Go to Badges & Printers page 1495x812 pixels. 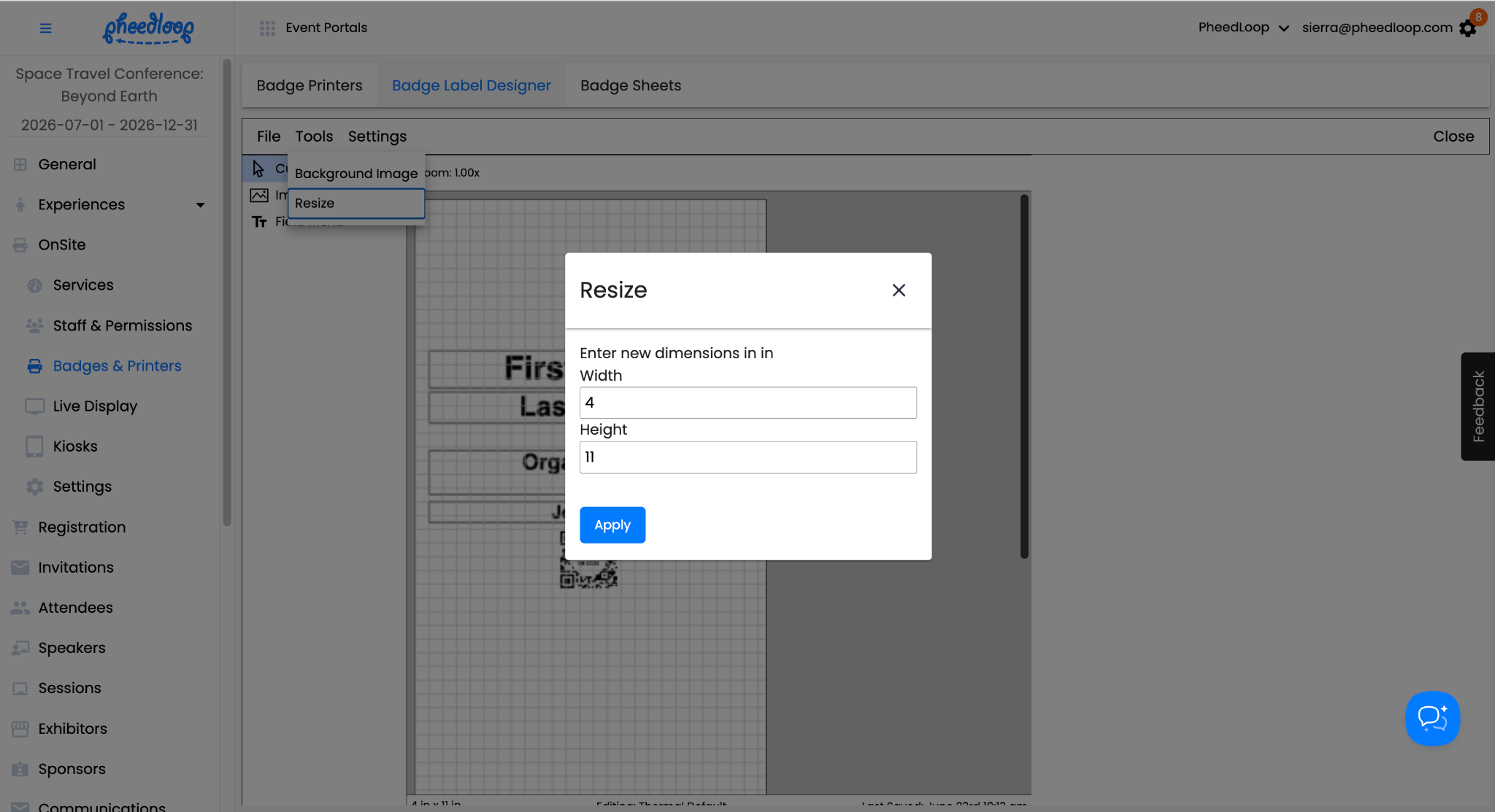[117, 366]
